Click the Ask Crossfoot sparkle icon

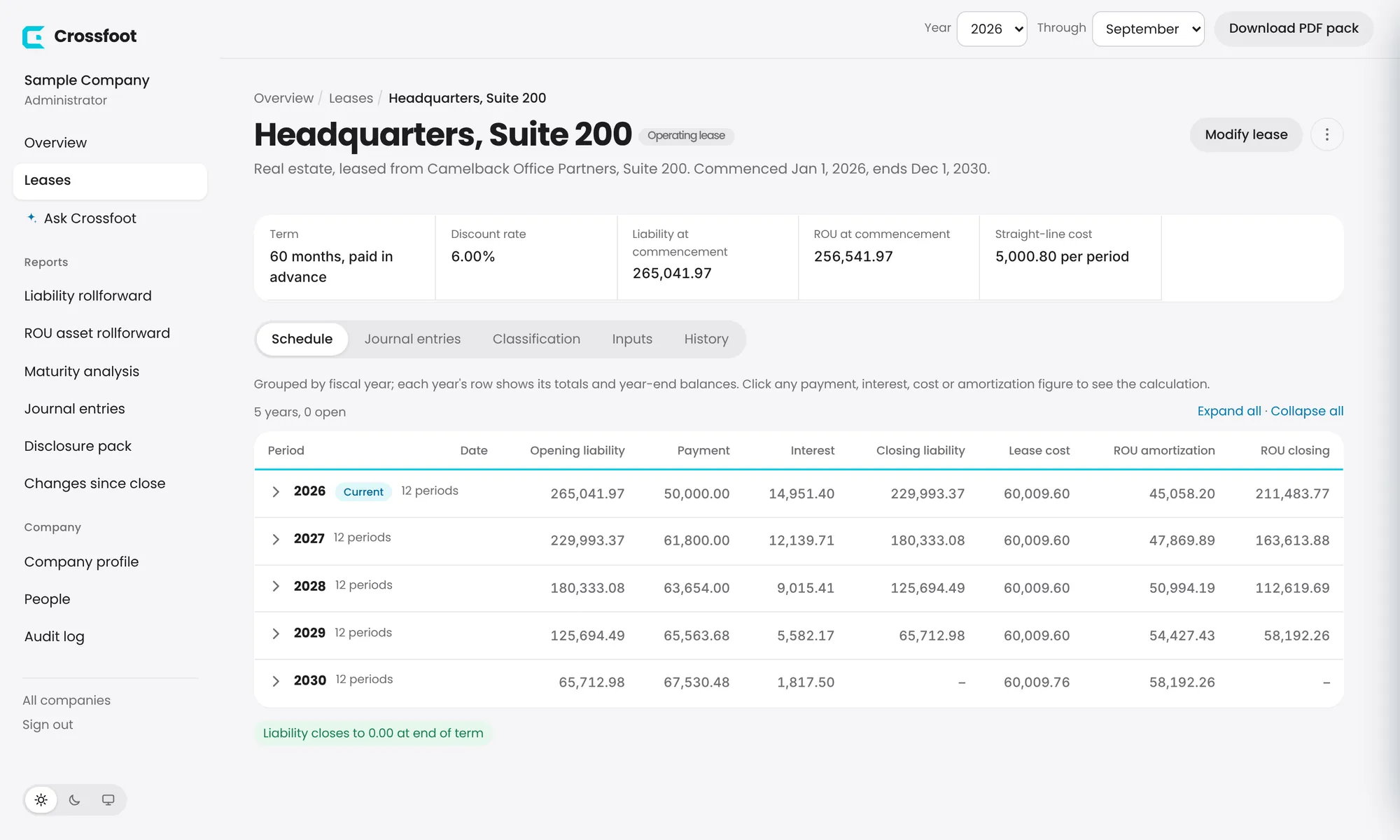[x=31, y=218]
